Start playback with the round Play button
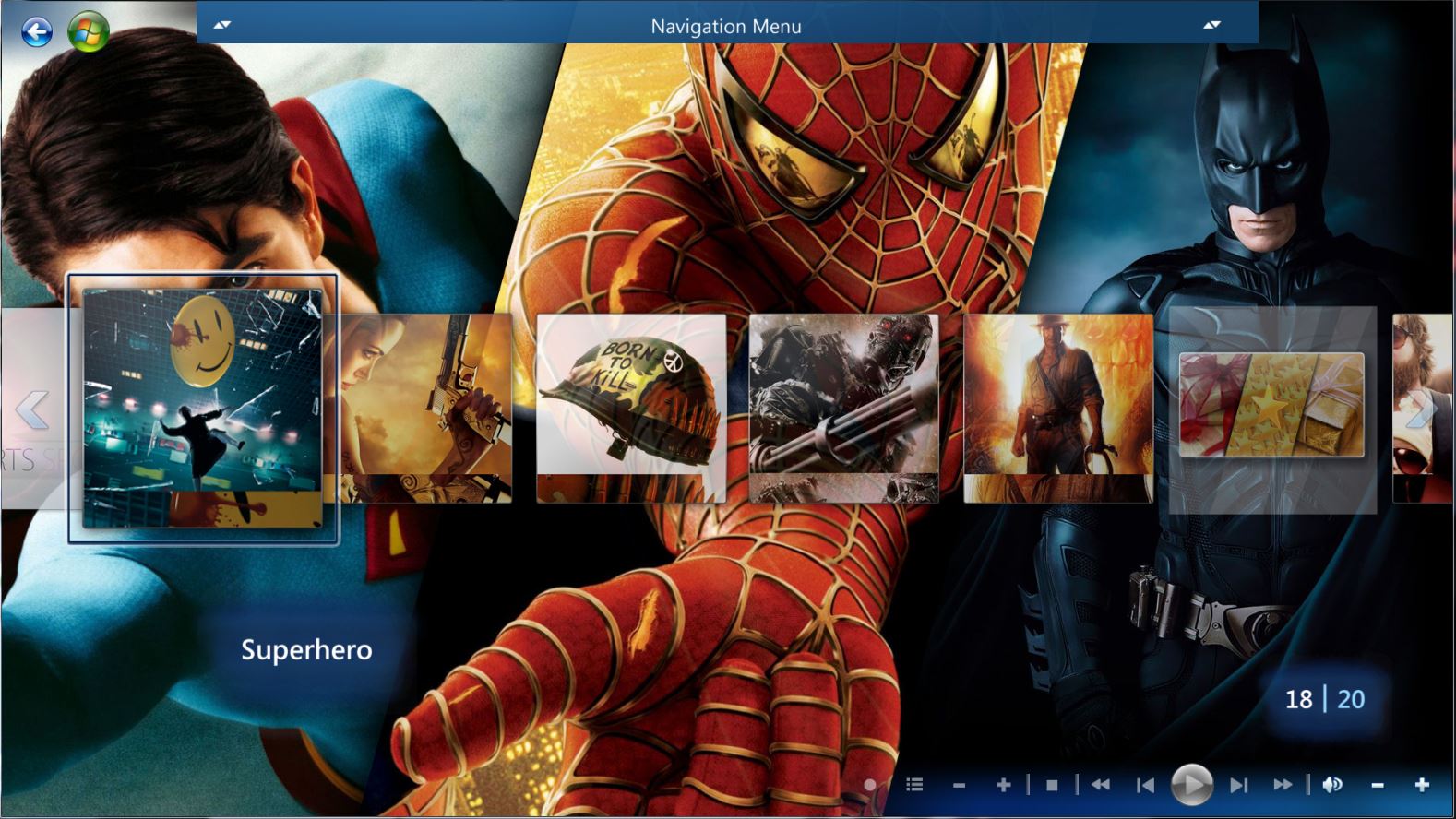This screenshot has width=1456, height=819. click(x=1191, y=785)
